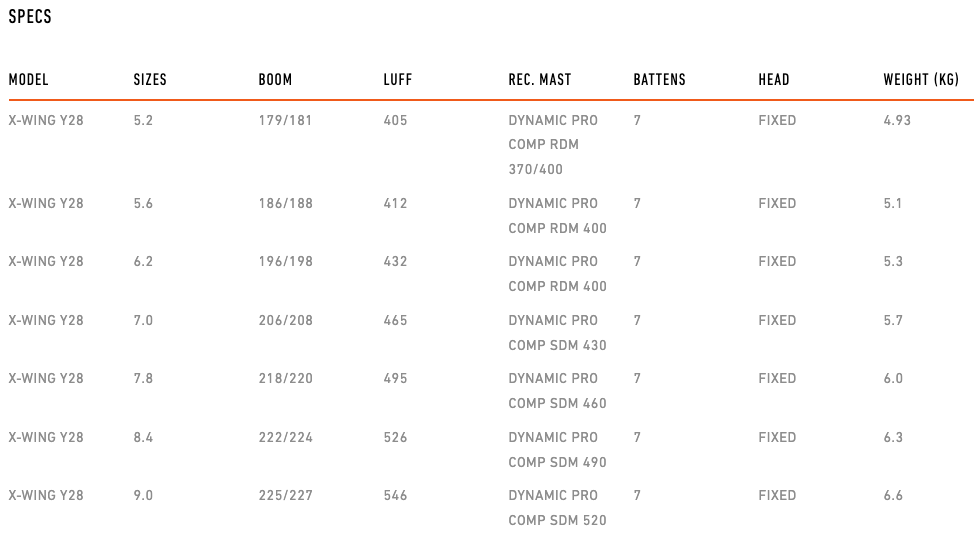The width and height of the screenshot is (974, 544).
Task: Click the luff value 526
Action: tap(395, 437)
